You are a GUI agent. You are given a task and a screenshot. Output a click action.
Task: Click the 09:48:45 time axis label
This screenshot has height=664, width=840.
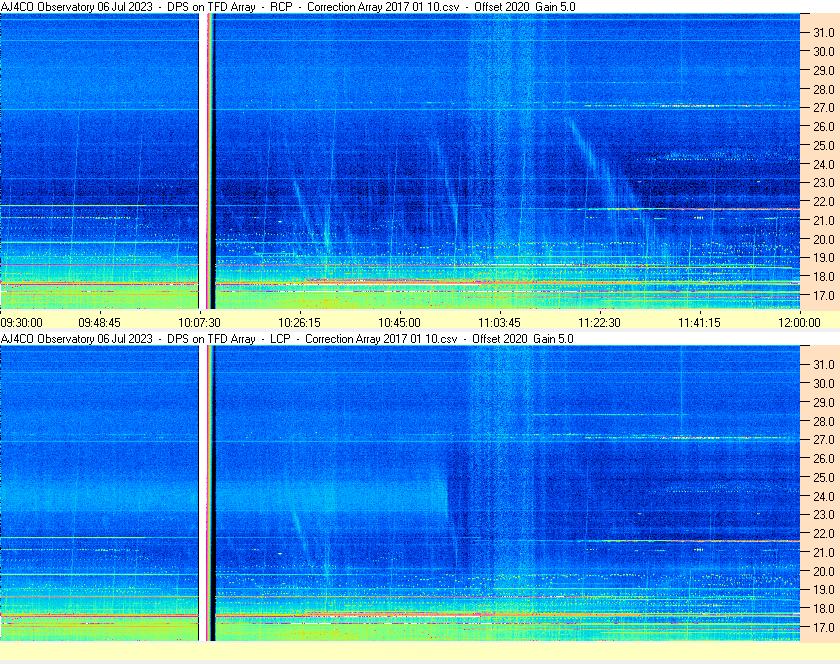pos(100,323)
